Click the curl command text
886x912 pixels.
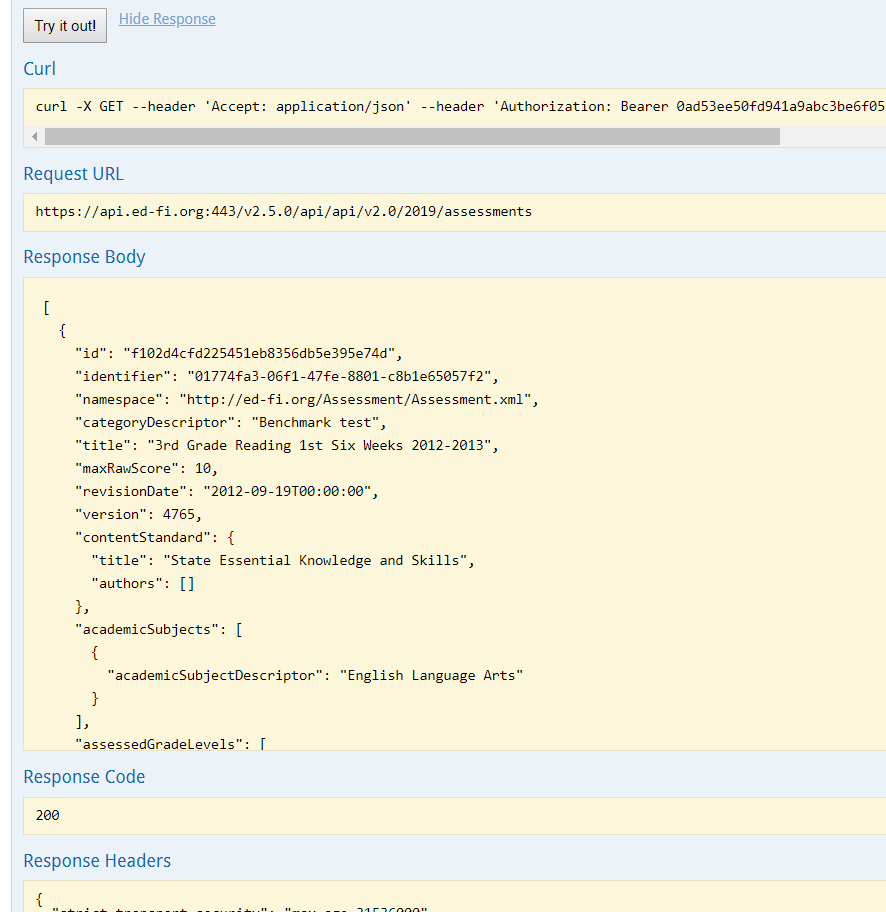(x=460, y=106)
